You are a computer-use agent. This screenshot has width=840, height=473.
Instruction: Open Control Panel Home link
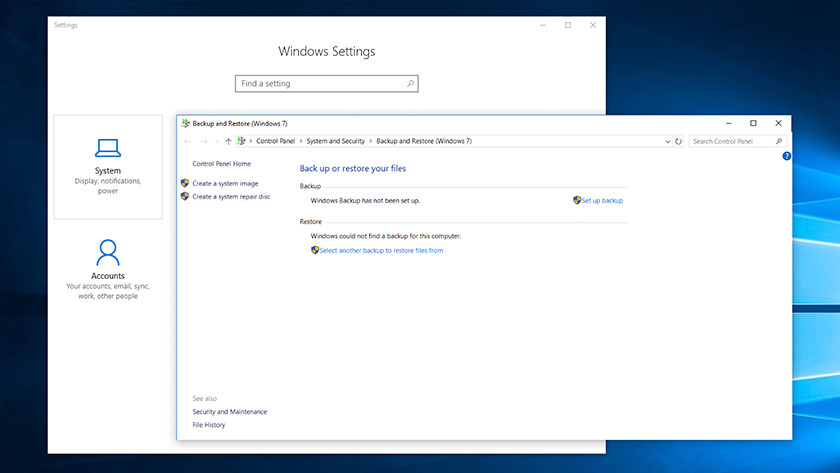point(221,164)
